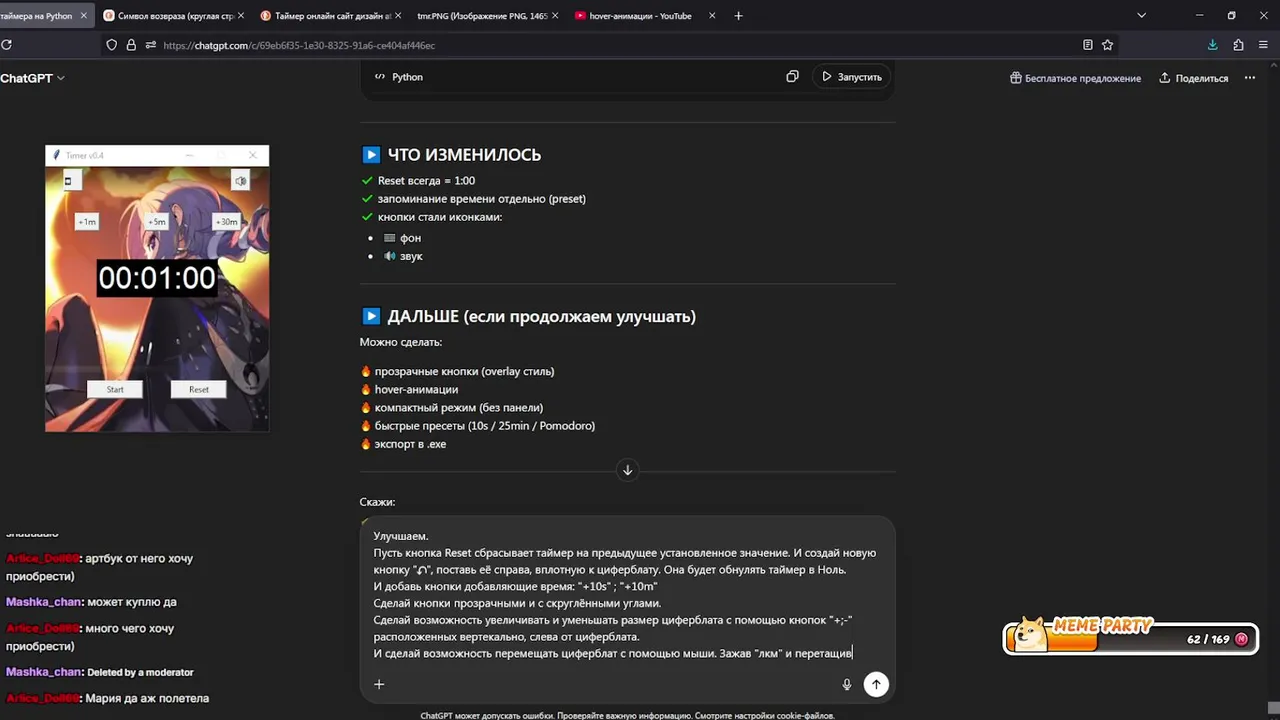Copy the Python code block

[x=792, y=77]
